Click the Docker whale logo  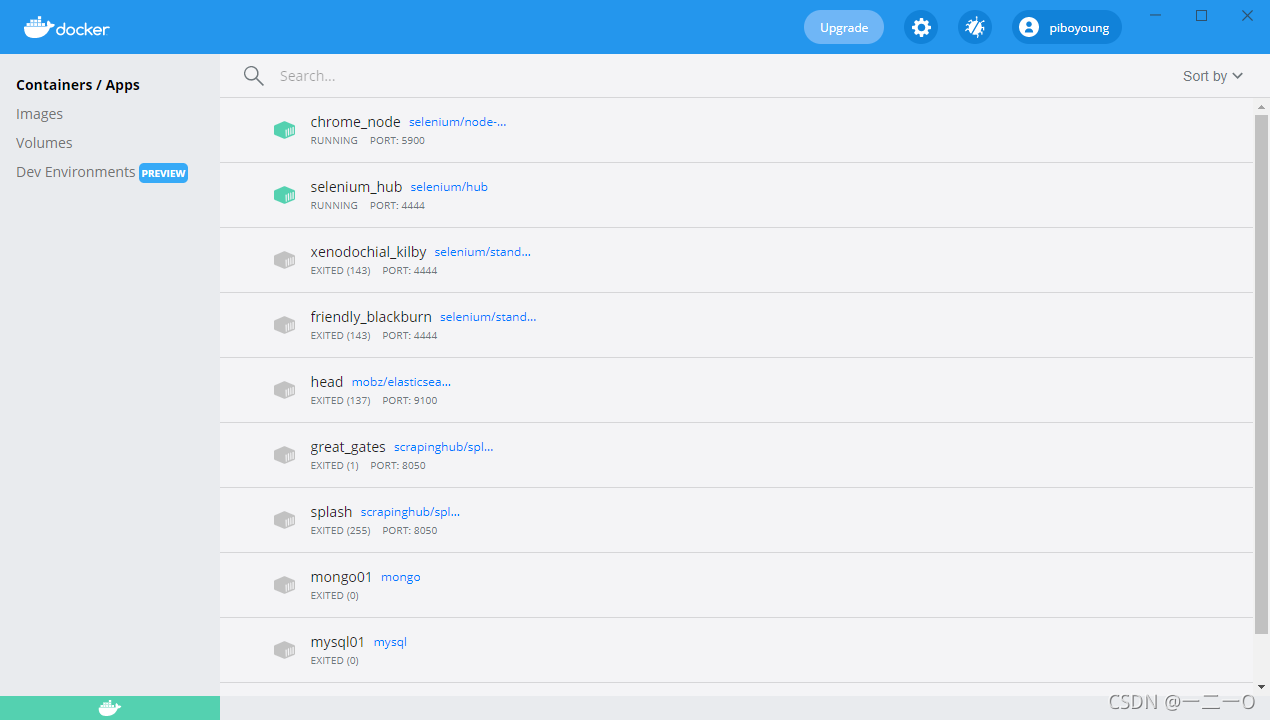pyautogui.click(x=67, y=27)
